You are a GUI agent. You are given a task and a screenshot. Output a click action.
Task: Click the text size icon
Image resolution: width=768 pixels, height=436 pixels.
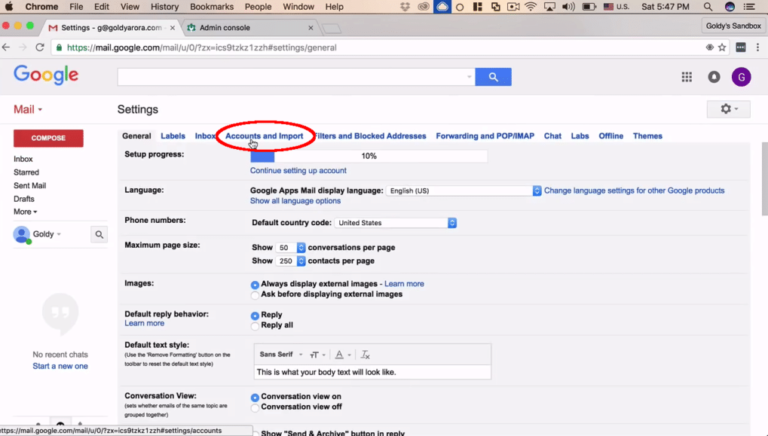coord(314,355)
